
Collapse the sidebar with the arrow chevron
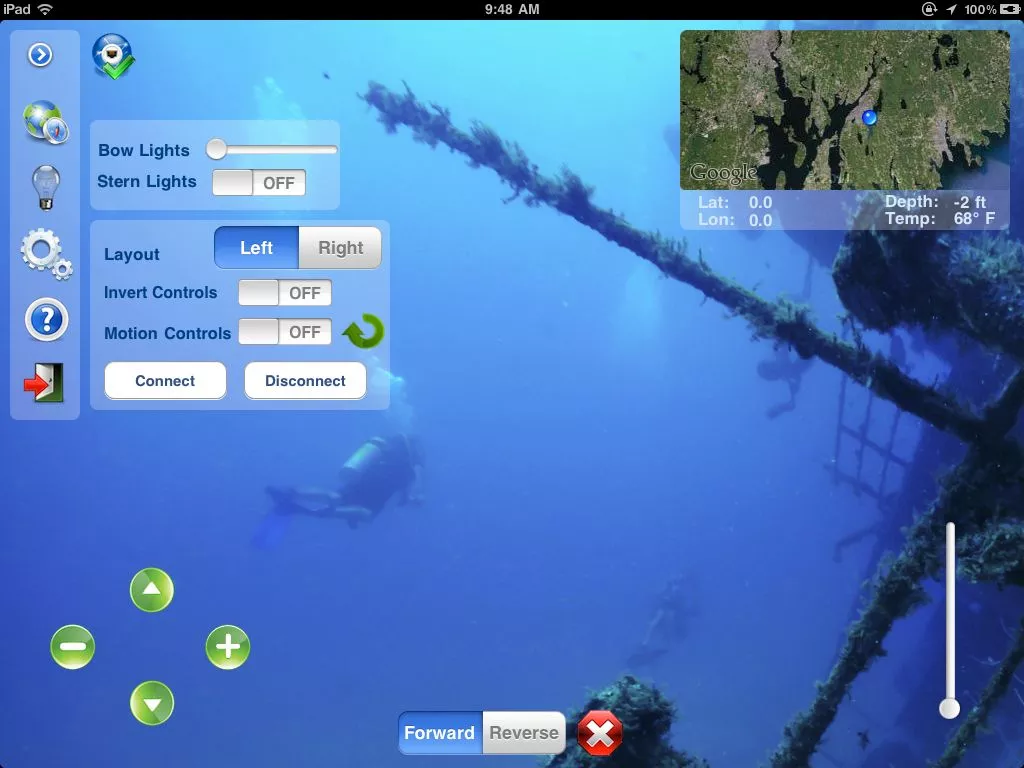point(40,55)
